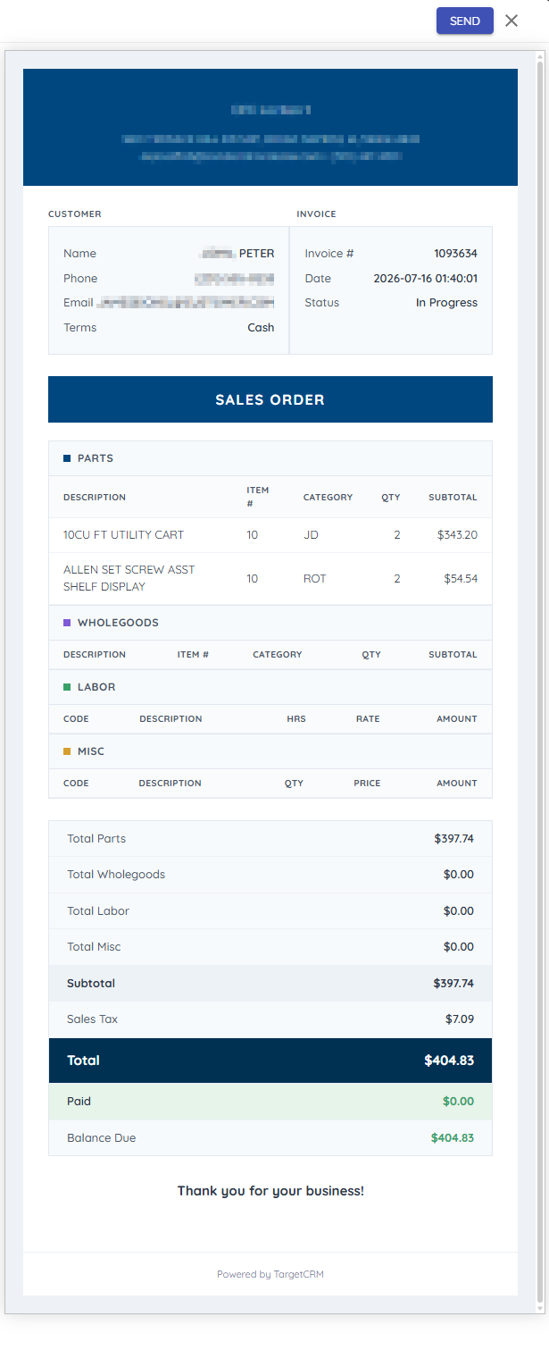Select the ALLEN SET SCREW ASST row
The height and width of the screenshot is (1350, 549).
click(x=270, y=578)
